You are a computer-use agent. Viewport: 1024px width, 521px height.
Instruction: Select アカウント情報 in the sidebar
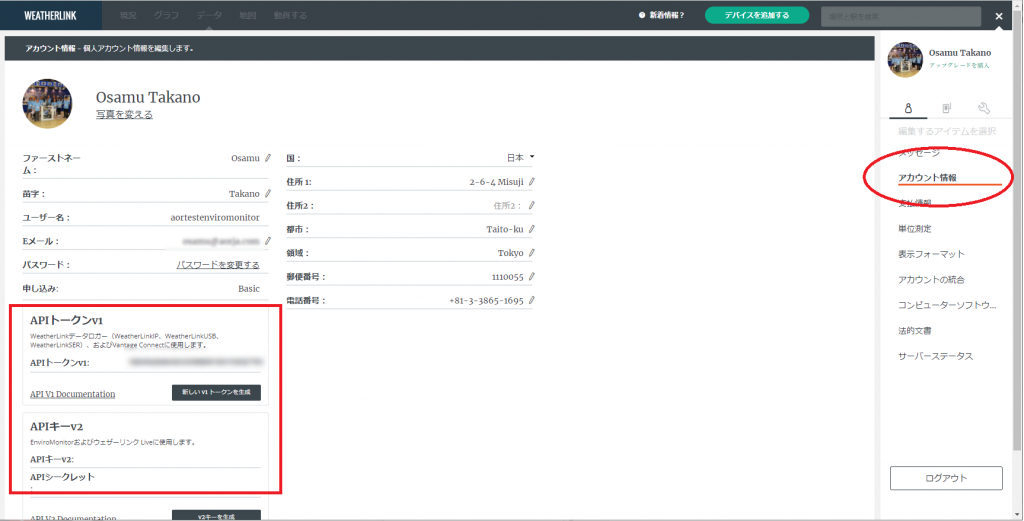point(927,178)
